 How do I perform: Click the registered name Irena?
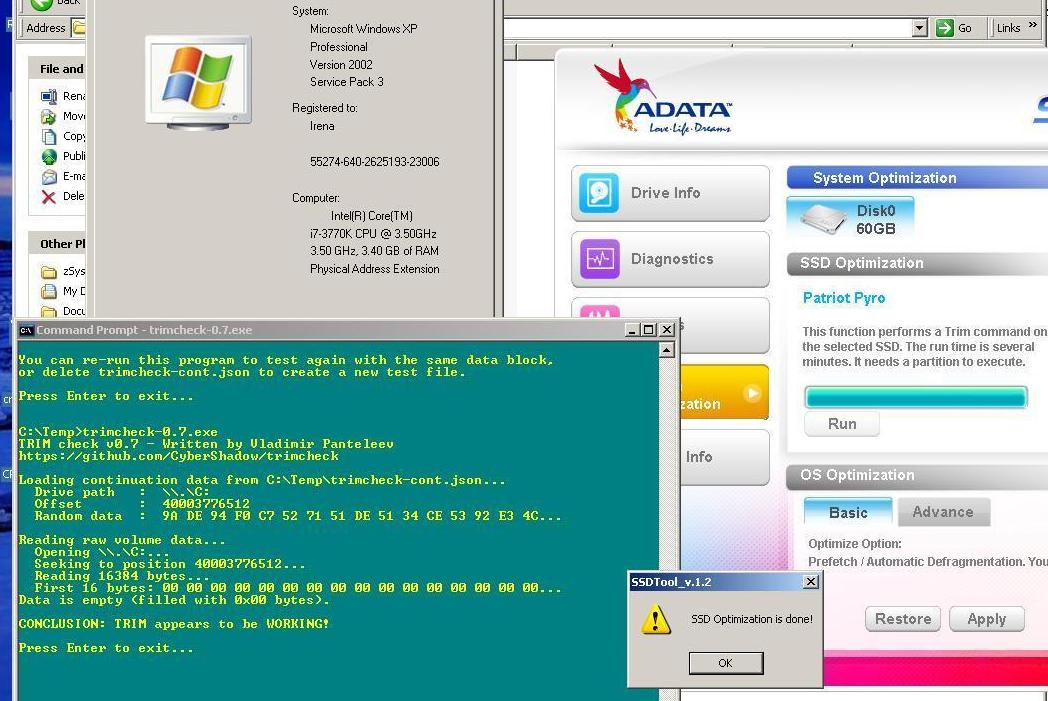[322, 126]
